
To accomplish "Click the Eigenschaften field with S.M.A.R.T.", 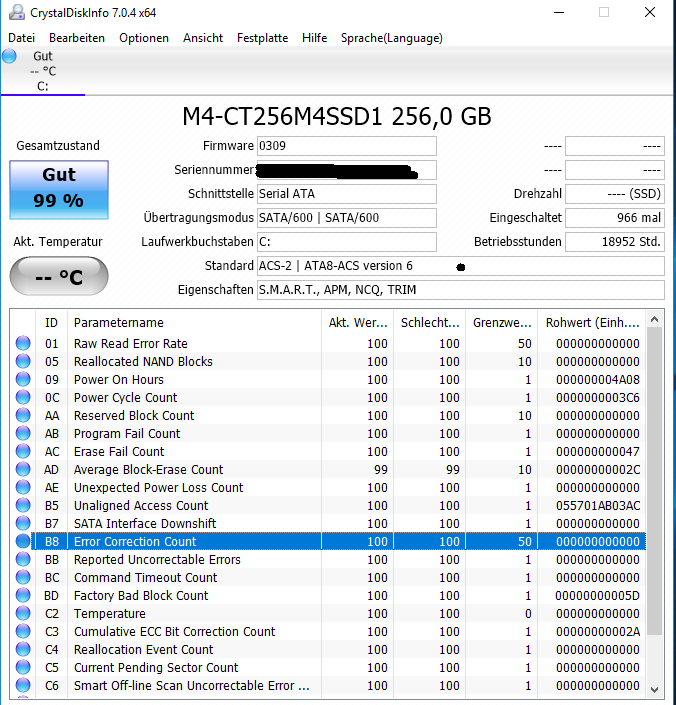I will (x=461, y=290).
